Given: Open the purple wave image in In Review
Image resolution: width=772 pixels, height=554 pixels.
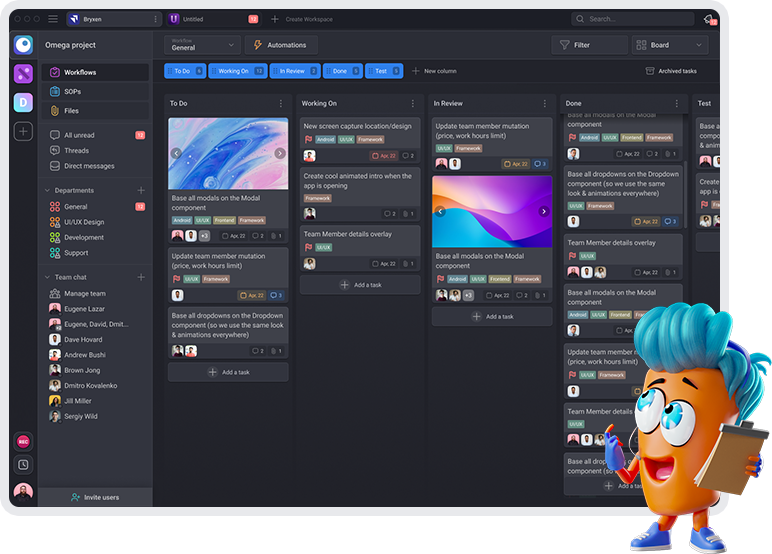Looking at the screenshot, I should coord(492,211).
